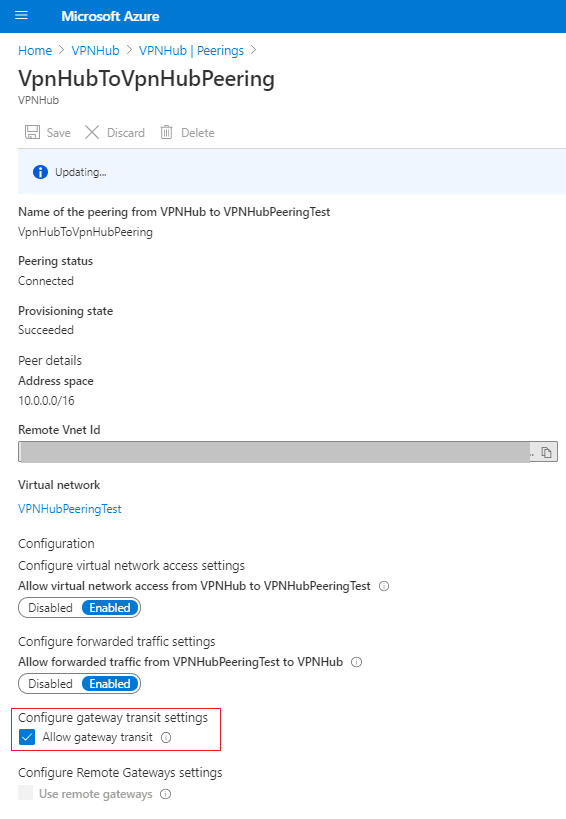Click the Save floppy disk icon
This screenshot has width=566, height=819.
click(32, 132)
